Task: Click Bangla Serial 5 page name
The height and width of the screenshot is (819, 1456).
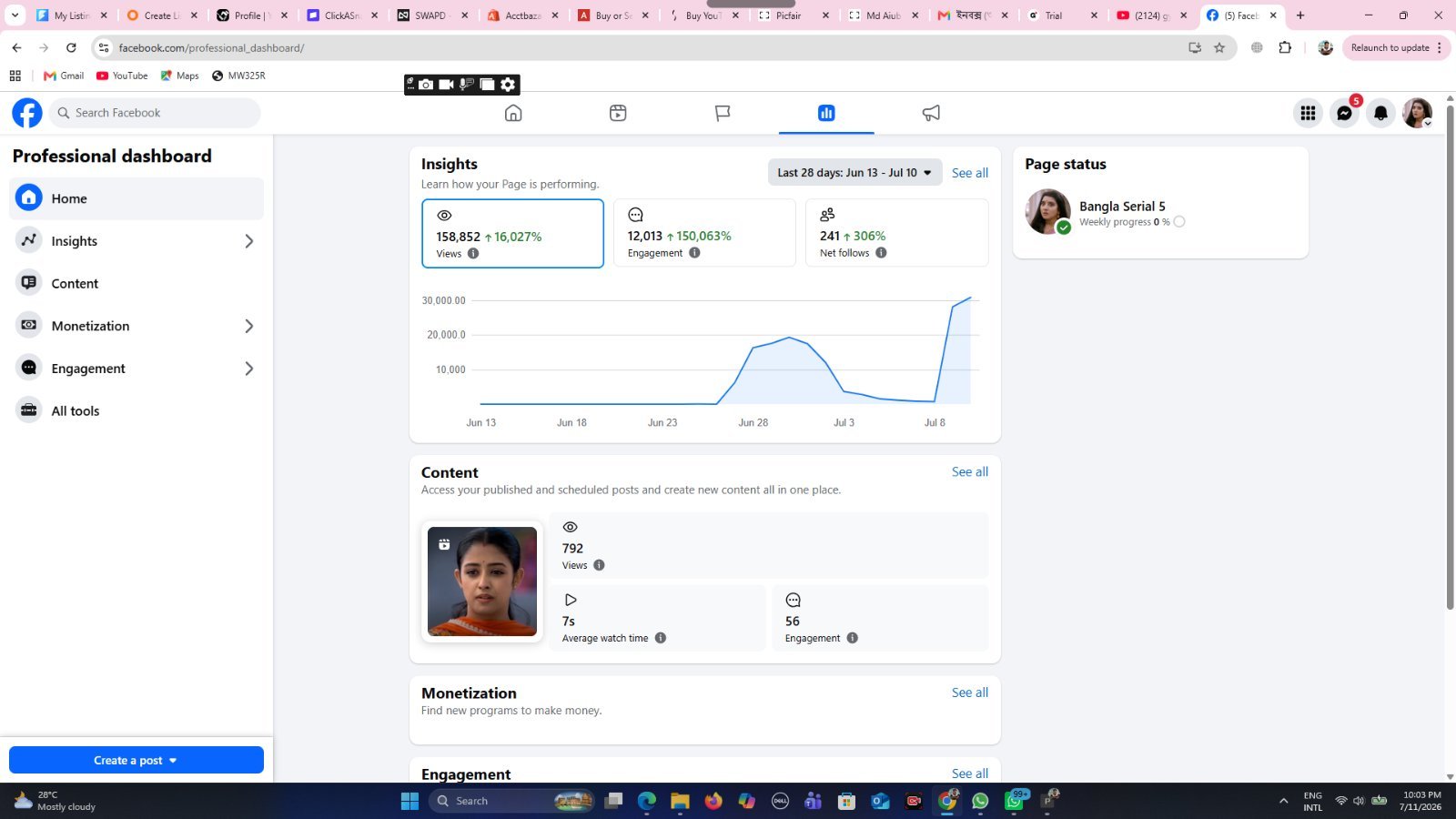Action: (1122, 207)
